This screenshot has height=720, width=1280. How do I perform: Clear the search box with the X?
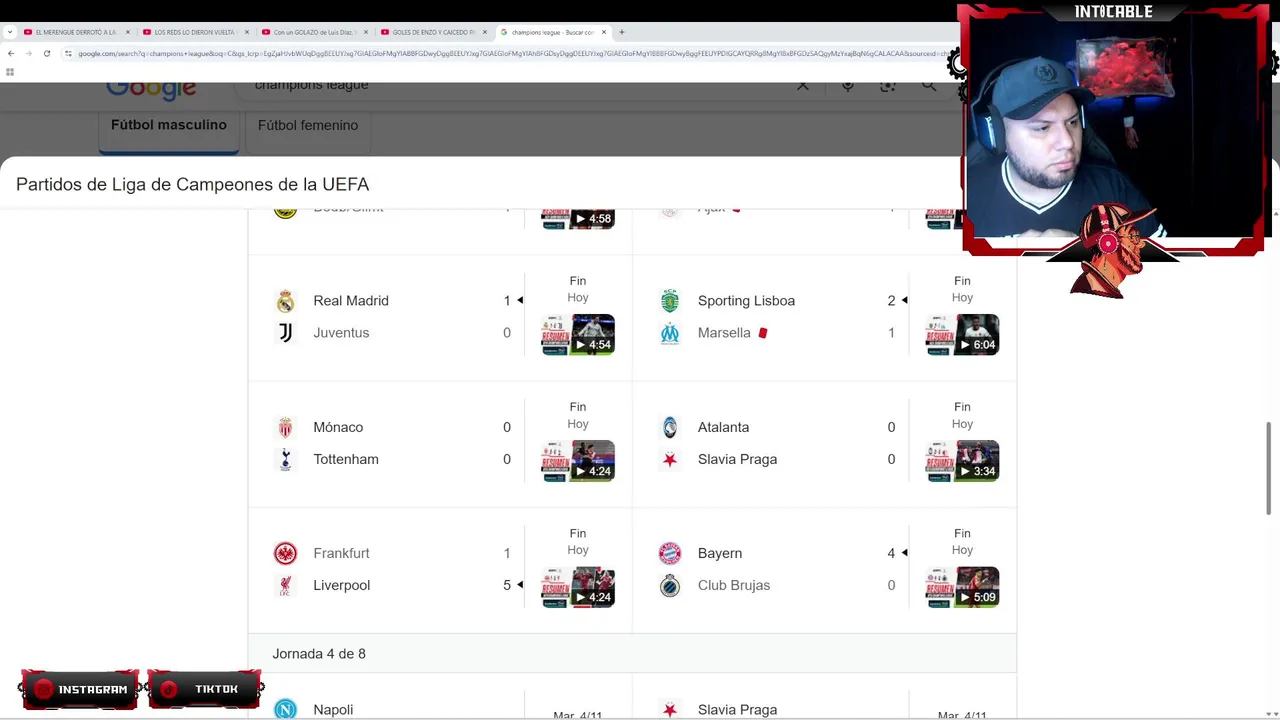(x=803, y=86)
